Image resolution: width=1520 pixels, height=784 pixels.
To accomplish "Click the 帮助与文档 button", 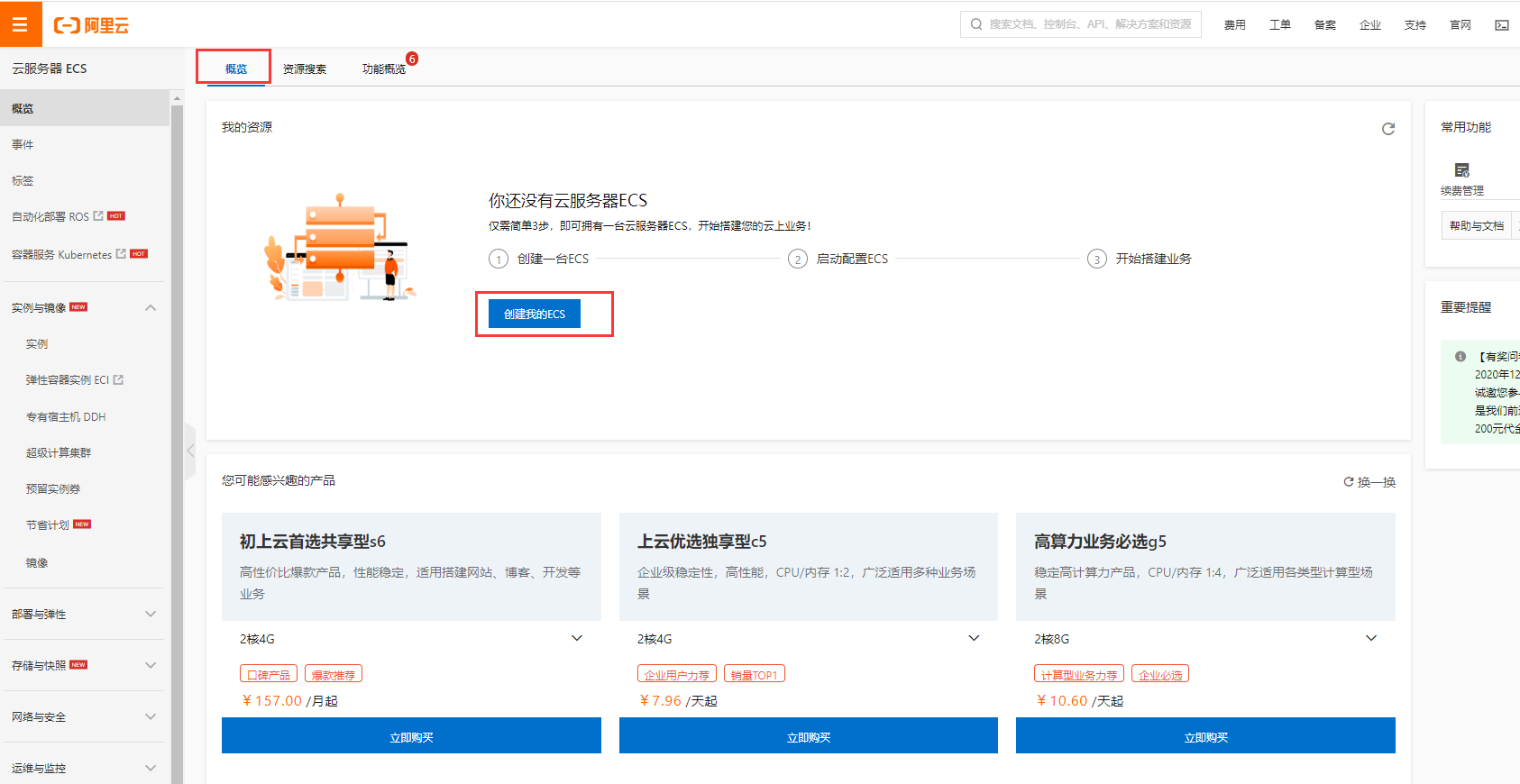I will coord(1477,226).
